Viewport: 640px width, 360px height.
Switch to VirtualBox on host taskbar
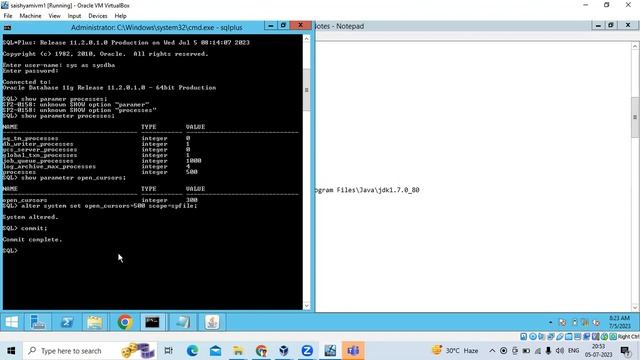point(284,351)
